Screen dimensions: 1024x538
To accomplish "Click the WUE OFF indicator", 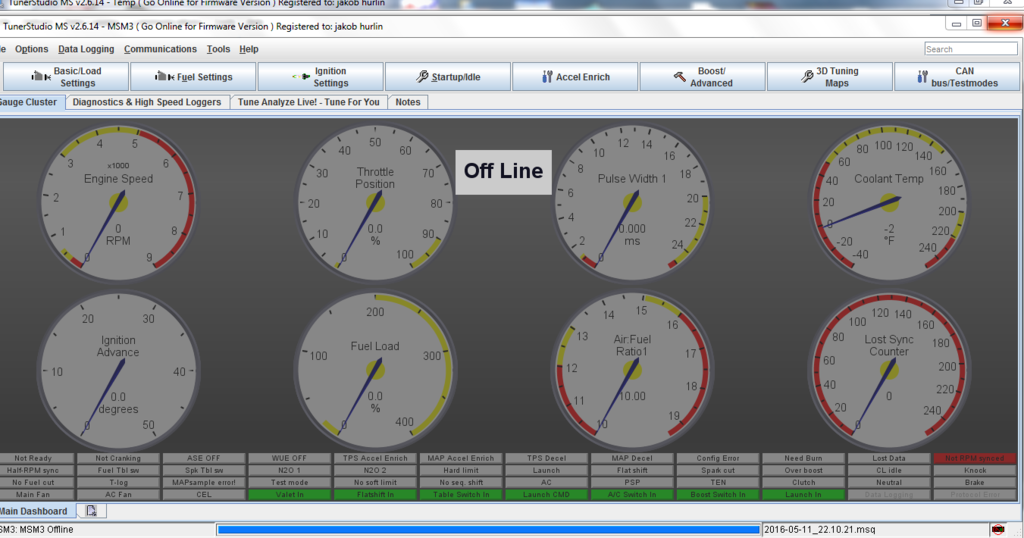I will coord(289,458).
